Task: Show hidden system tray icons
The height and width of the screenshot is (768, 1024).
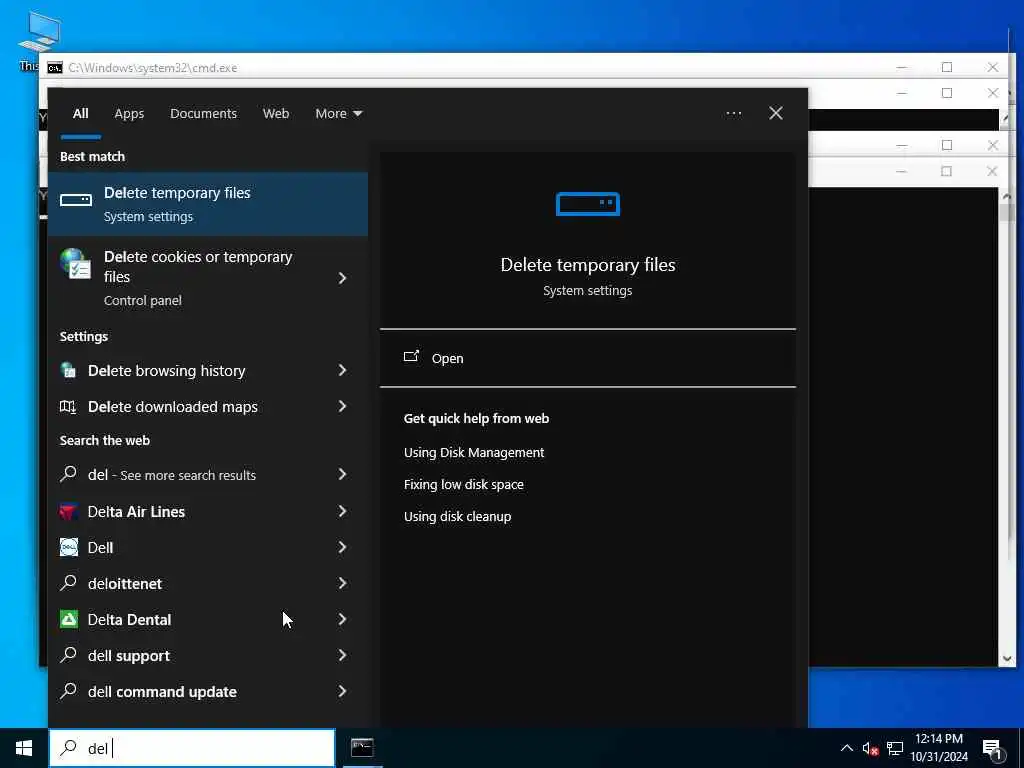Action: 846,748
